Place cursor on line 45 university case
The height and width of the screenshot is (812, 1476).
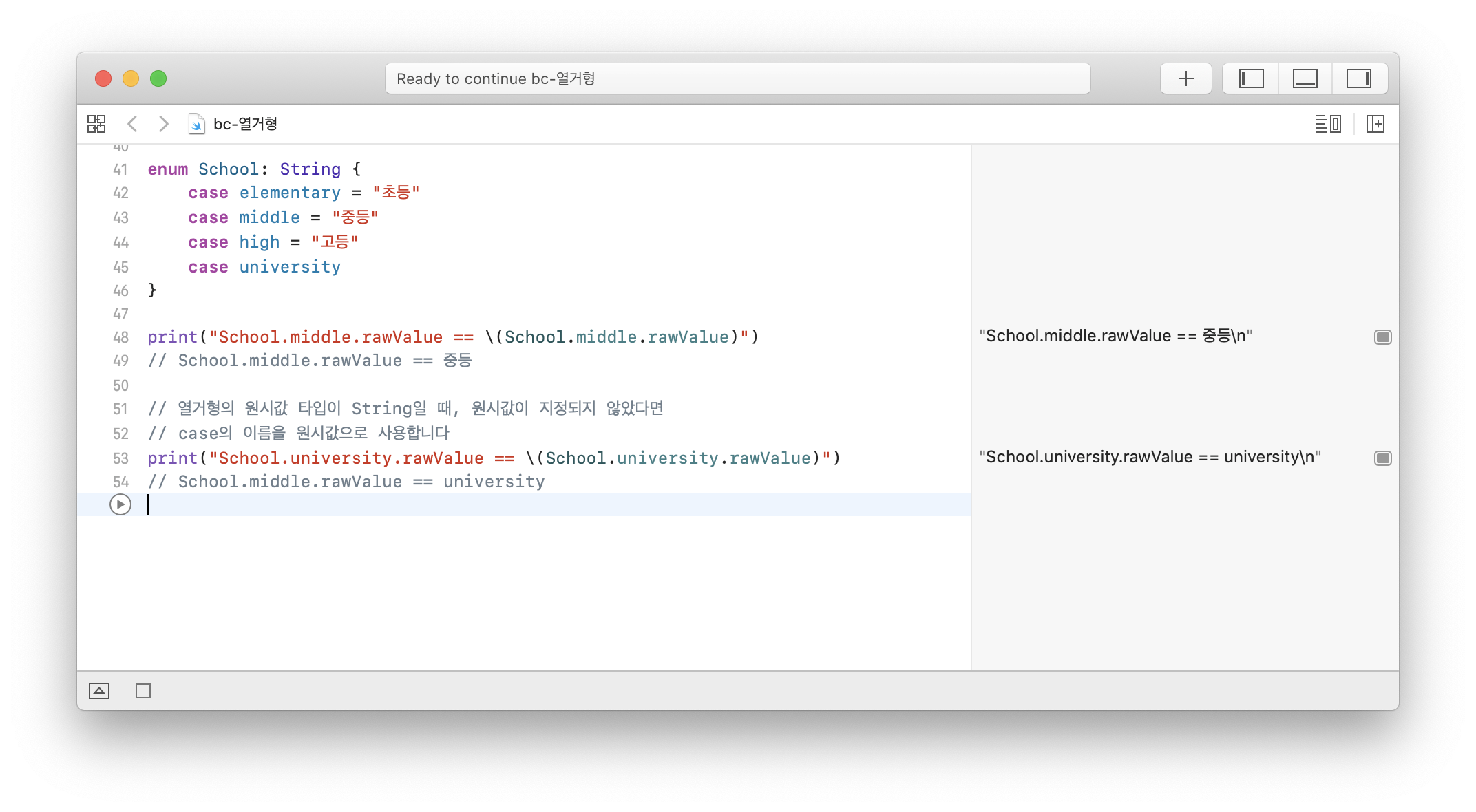289,267
